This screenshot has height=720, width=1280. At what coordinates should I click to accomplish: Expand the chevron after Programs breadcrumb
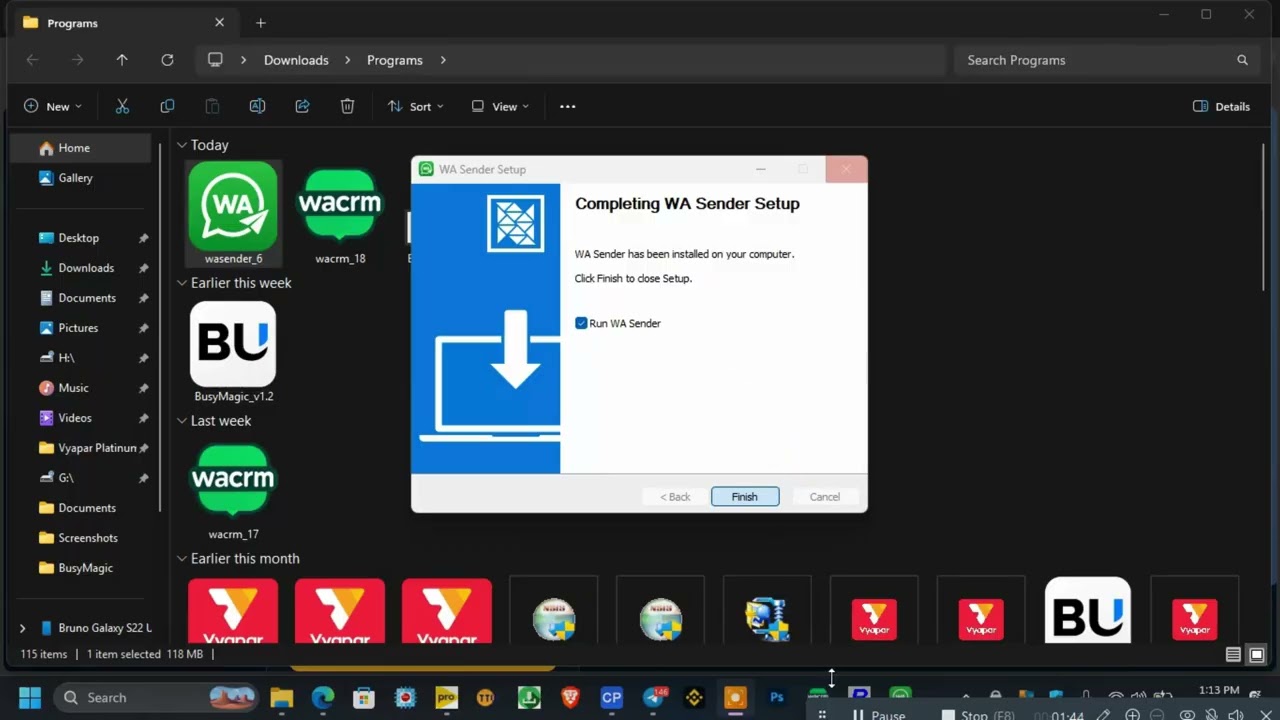click(443, 60)
